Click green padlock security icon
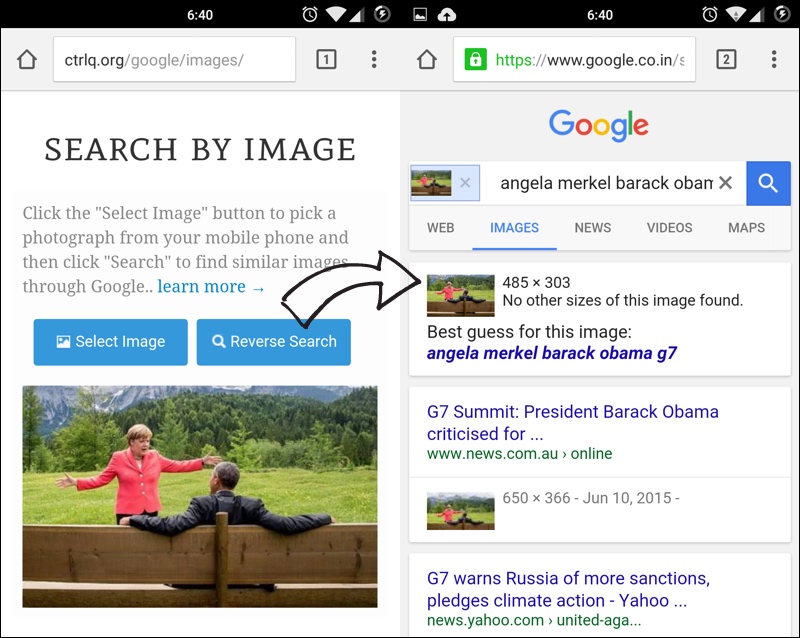Screen dimensions: 800x638 pyautogui.click(x=476, y=60)
